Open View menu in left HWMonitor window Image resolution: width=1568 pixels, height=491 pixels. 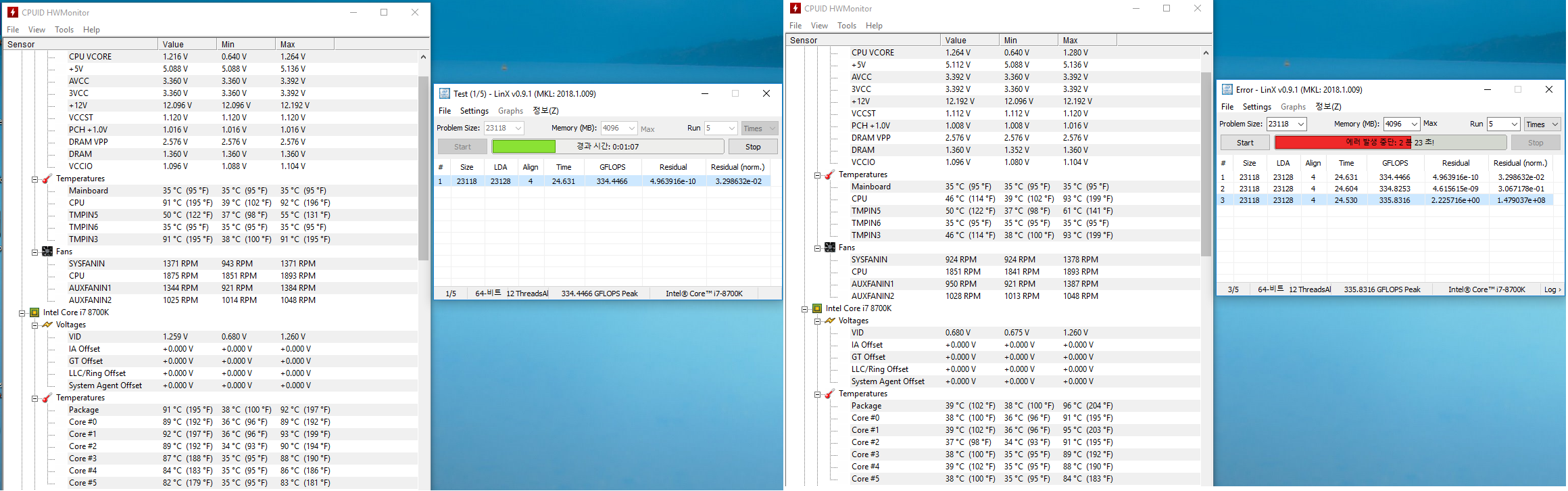pos(36,30)
